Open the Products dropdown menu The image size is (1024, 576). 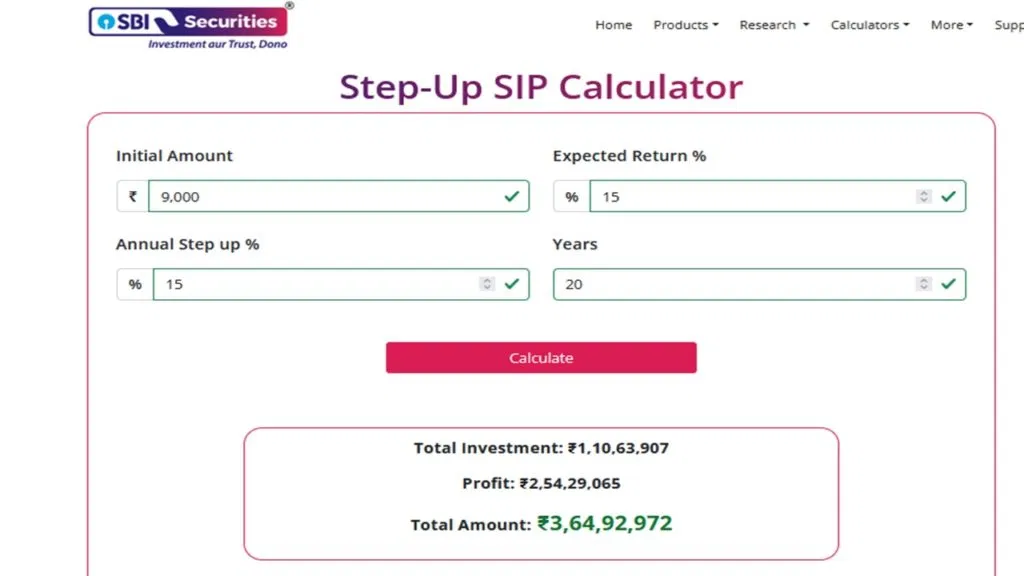click(686, 25)
